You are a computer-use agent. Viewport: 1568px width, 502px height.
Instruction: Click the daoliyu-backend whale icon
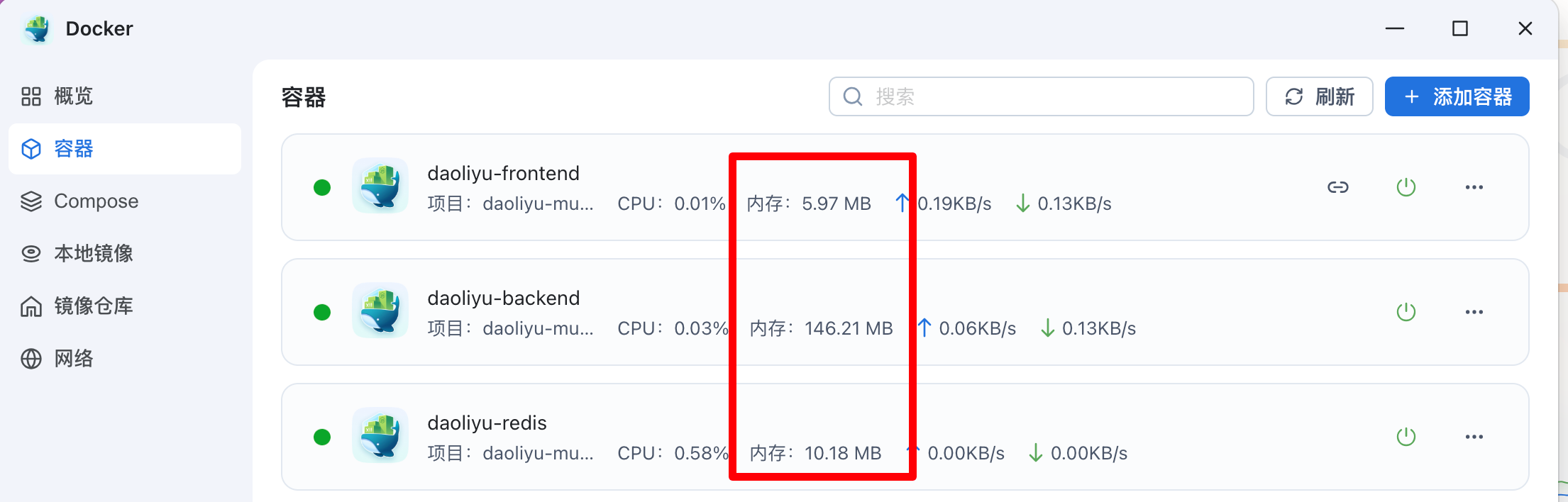pyautogui.click(x=380, y=311)
